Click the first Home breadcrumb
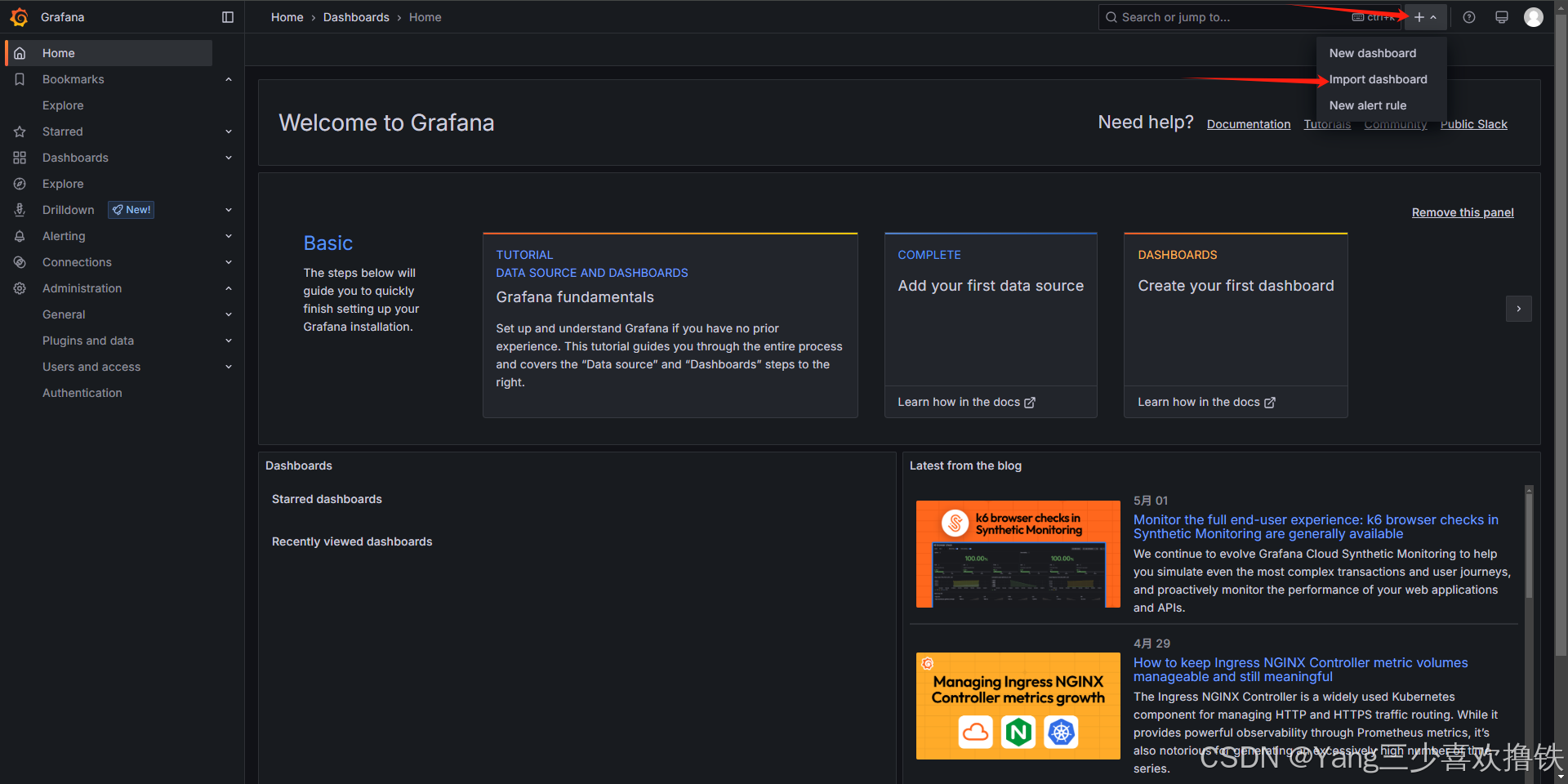Viewport: 1568px width, 784px height. pyautogui.click(x=287, y=17)
